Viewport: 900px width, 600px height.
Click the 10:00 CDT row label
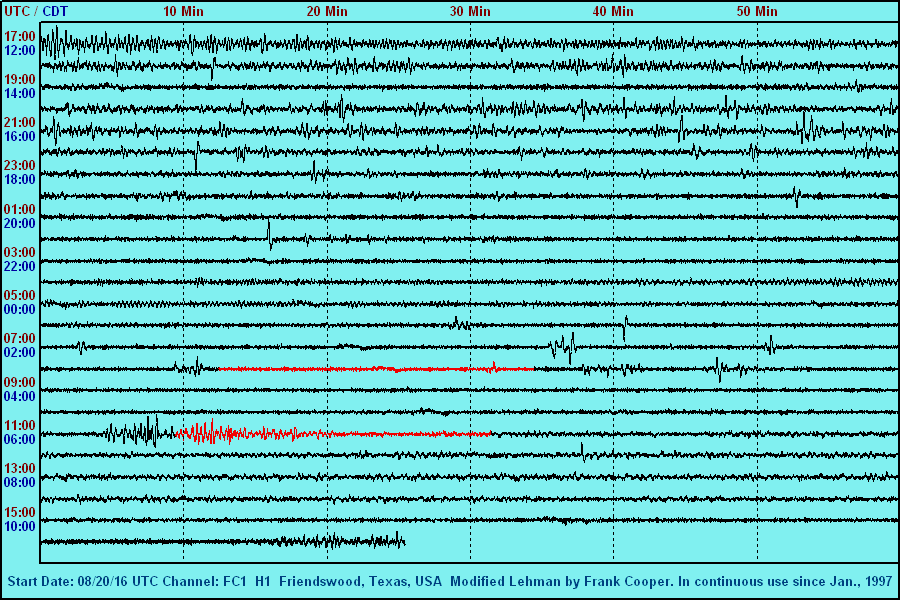pos(20,526)
